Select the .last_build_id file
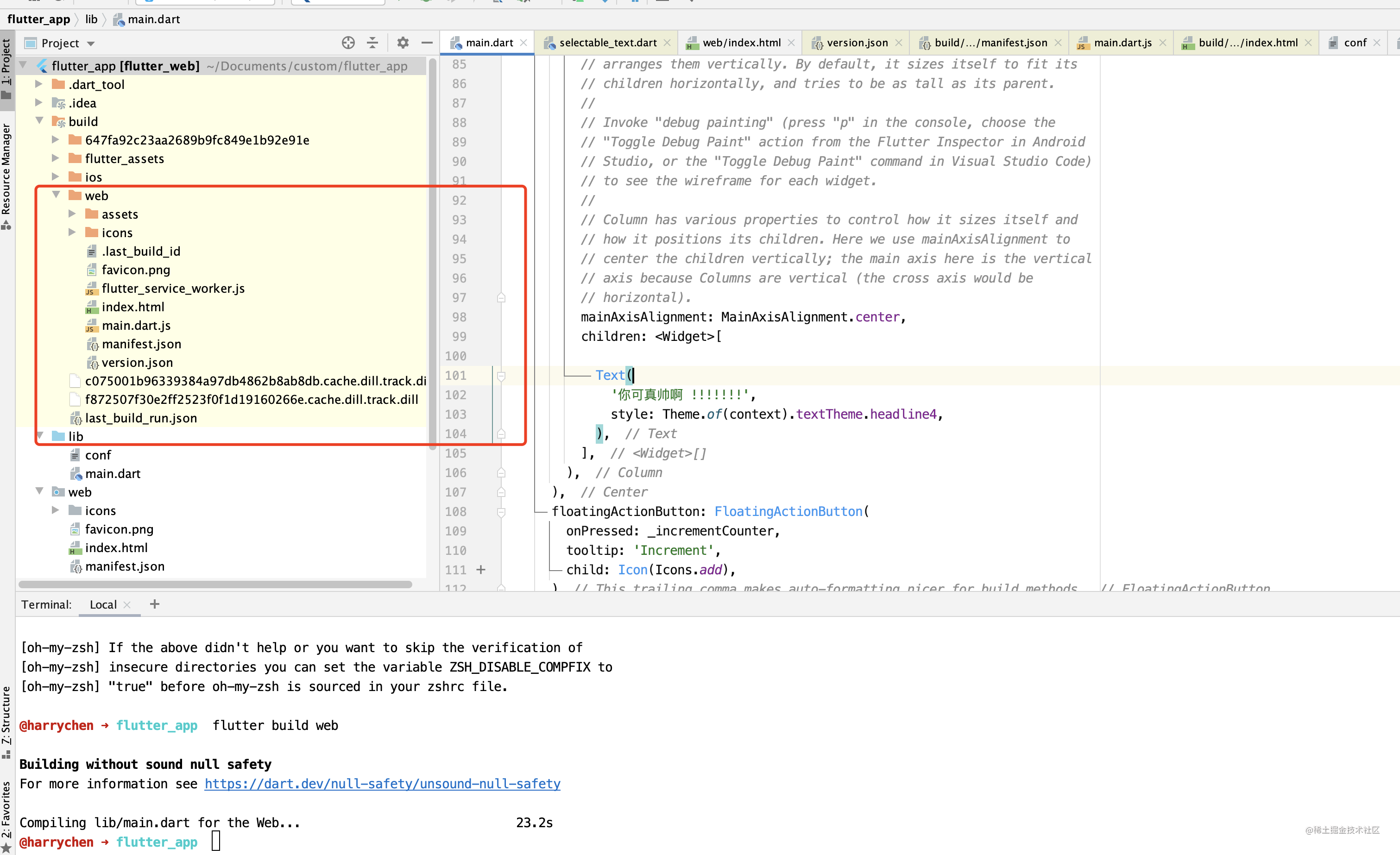The width and height of the screenshot is (1400, 855). [x=141, y=251]
